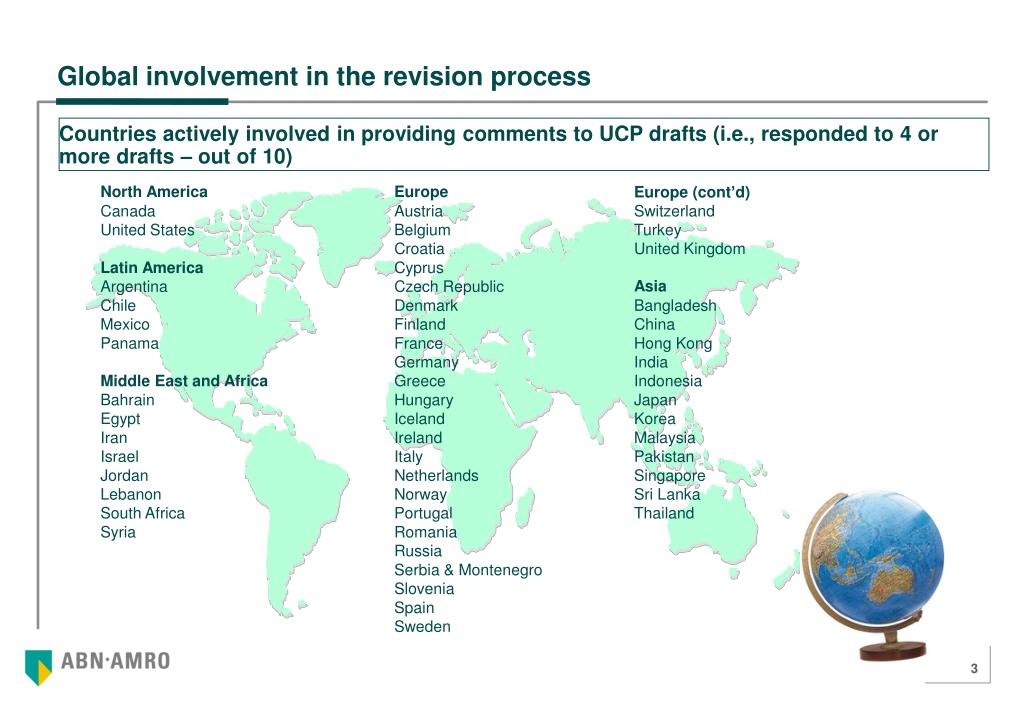Select the first 'Europe' heading
1023x708 pixels.
pos(421,192)
